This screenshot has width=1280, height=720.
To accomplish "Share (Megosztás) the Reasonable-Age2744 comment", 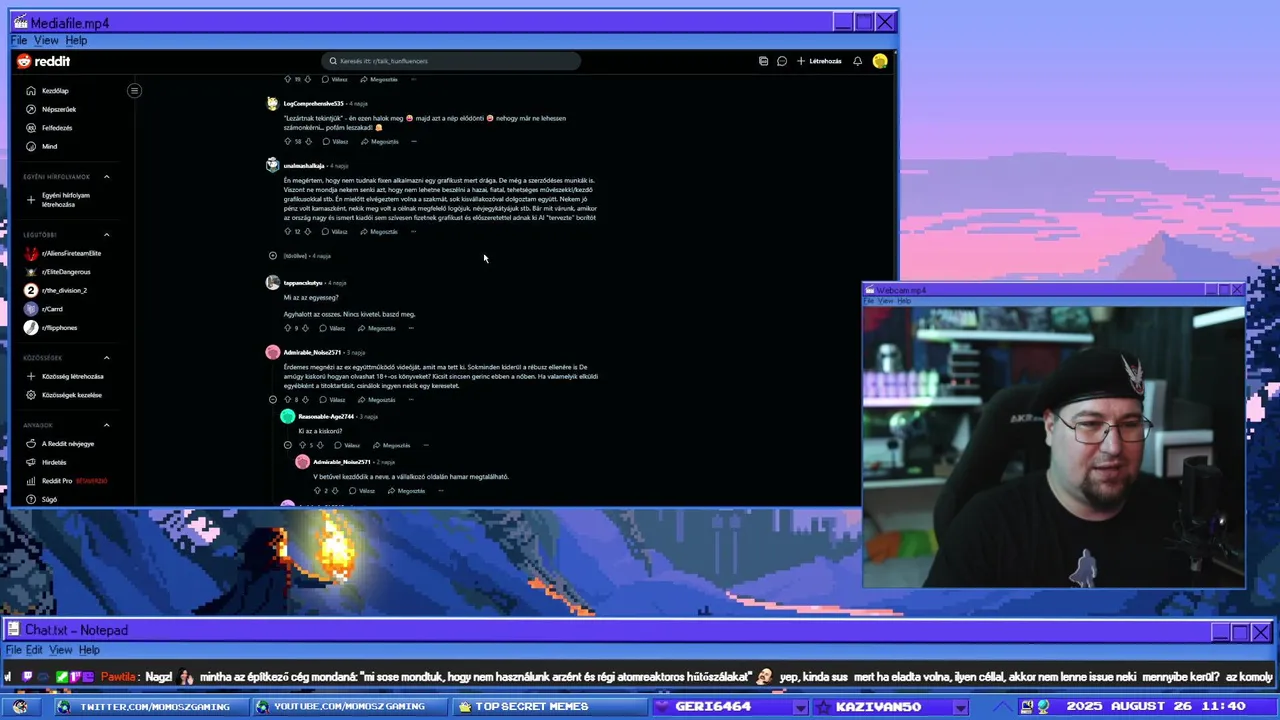I will coord(391,445).
